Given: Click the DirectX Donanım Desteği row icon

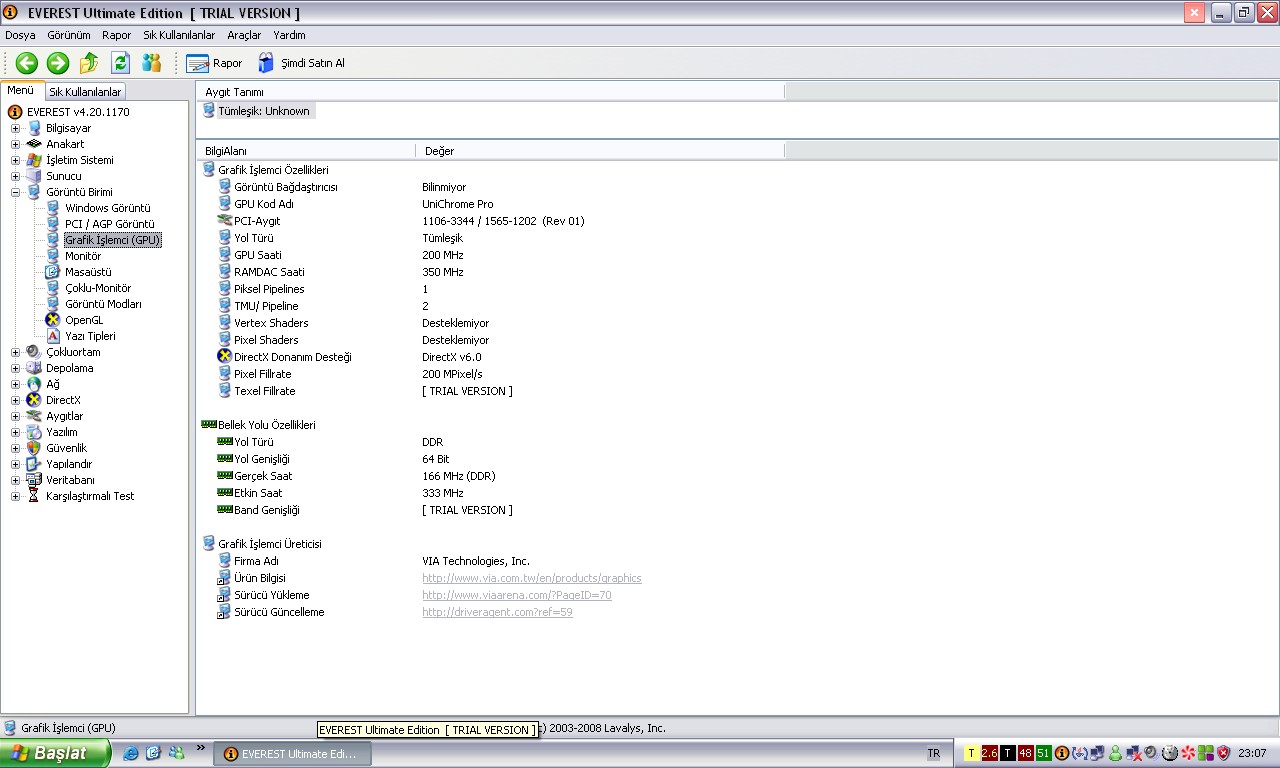Looking at the screenshot, I should [x=224, y=357].
